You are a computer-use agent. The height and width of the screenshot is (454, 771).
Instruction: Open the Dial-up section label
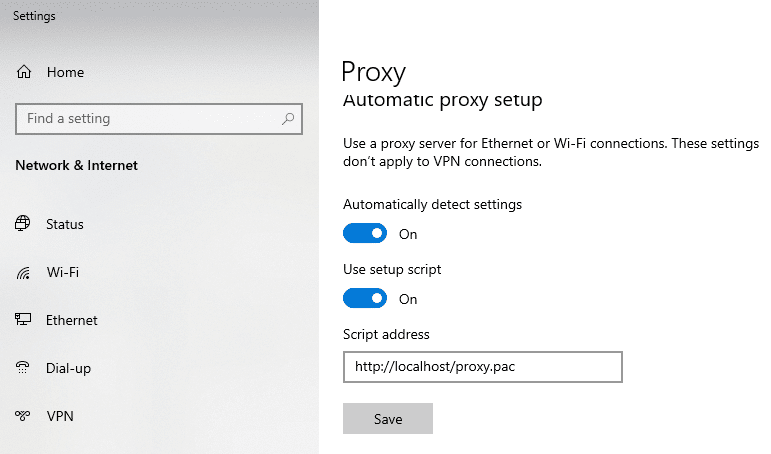tap(68, 368)
